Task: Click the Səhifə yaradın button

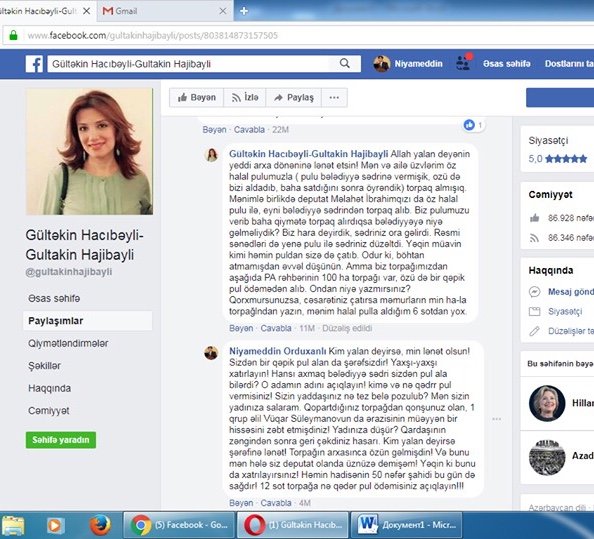Action: tap(61, 440)
